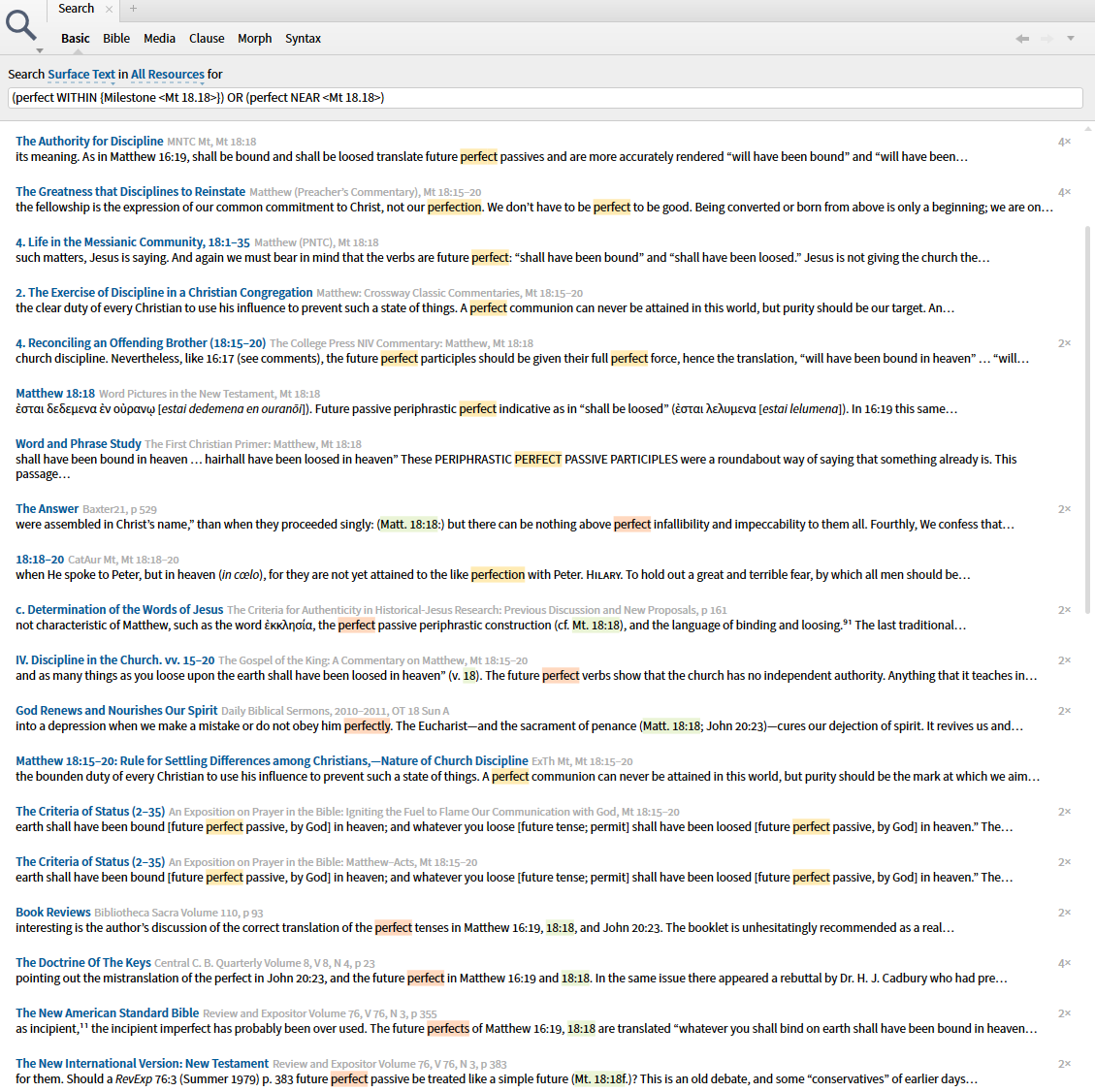
Task: Open the 18:18–20 CatAur Mt result
Action: pos(40,560)
